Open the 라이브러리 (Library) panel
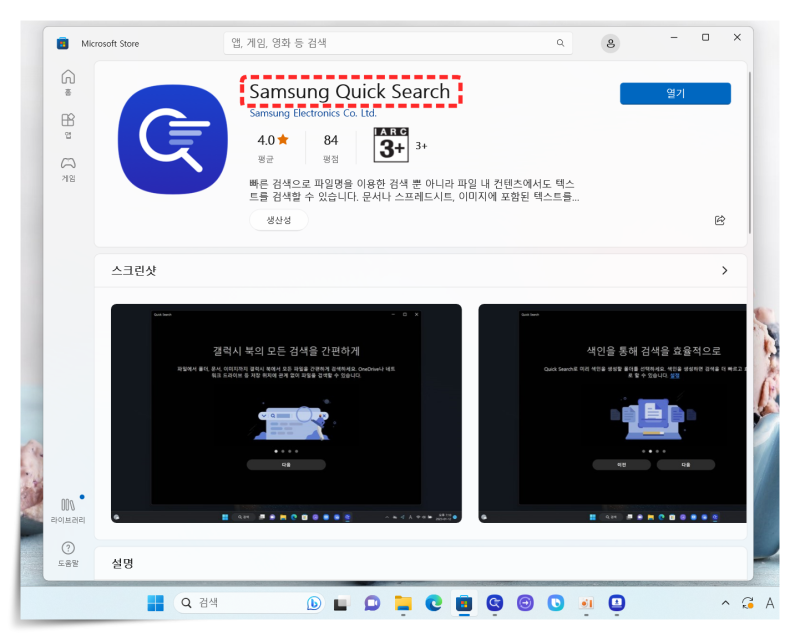The image size is (800, 640). pyautogui.click(x=68, y=503)
